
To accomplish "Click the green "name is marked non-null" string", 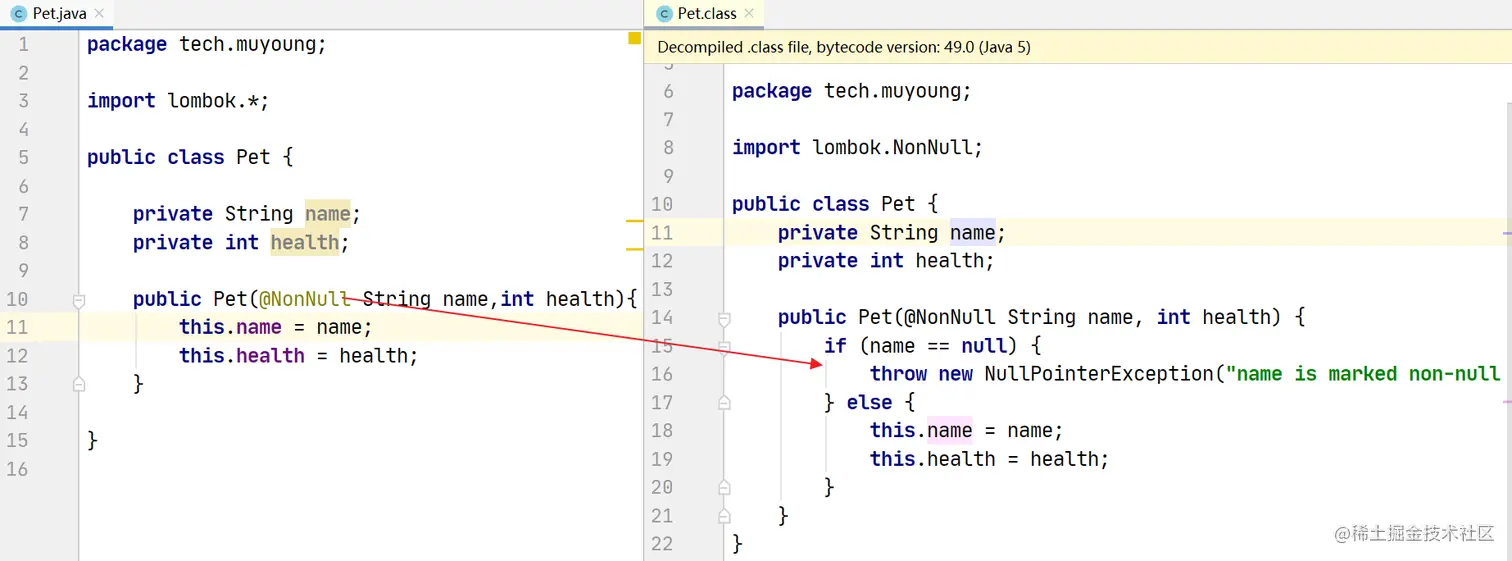I will click(1364, 374).
